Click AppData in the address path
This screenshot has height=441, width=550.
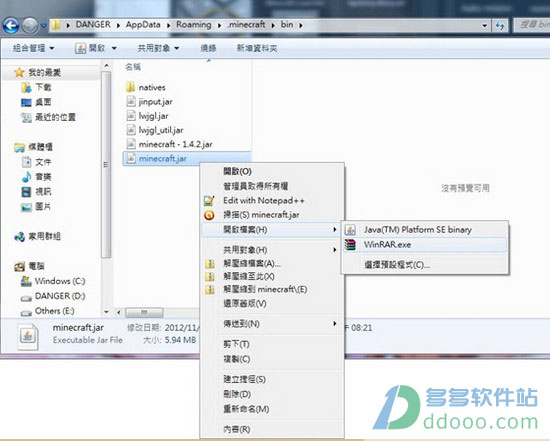click(143, 25)
